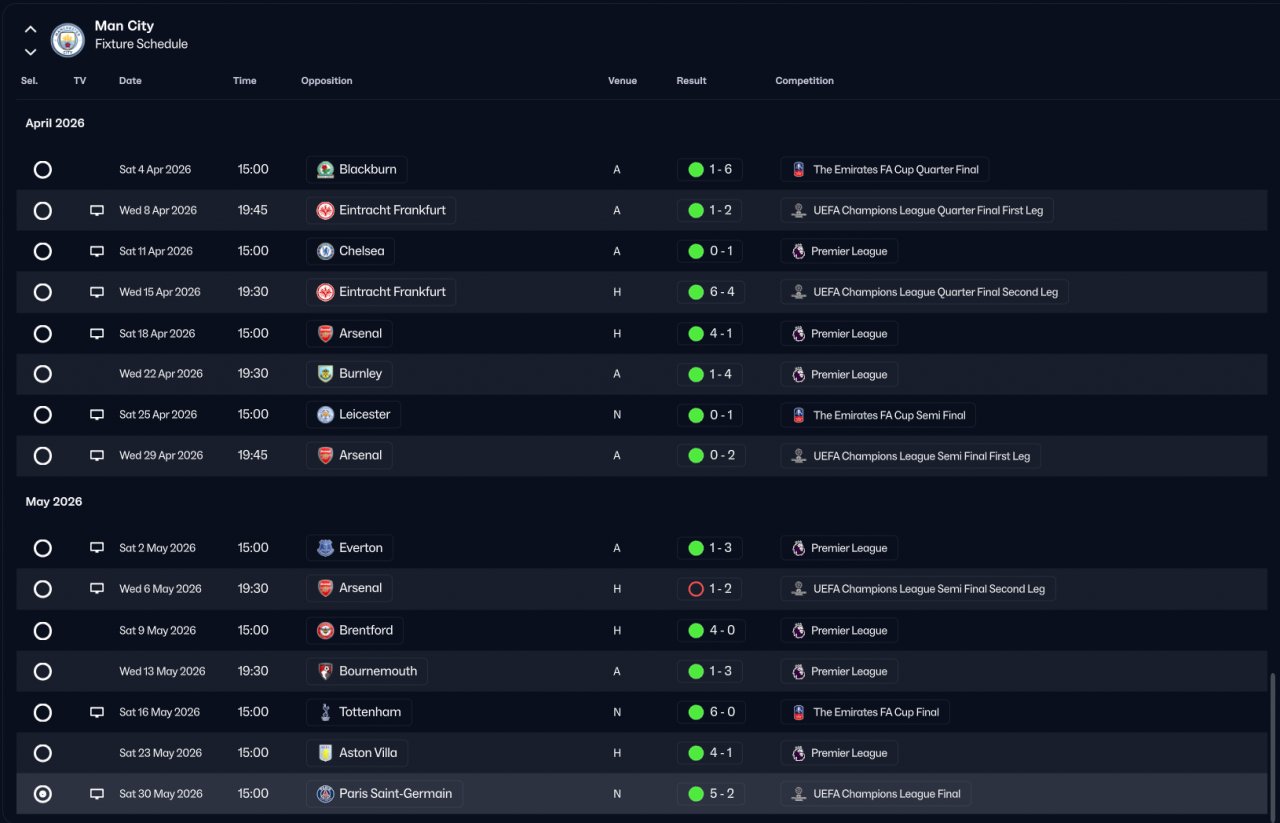Click red loss indicator for Arsenal 1 - 2
Viewport: 1280px width, 823px height.
click(696, 589)
